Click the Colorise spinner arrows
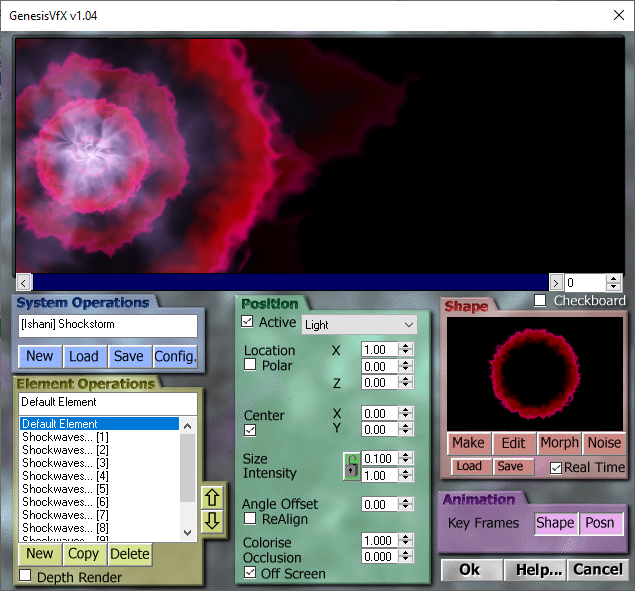This screenshot has height=591, width=635. coord(405,540)
